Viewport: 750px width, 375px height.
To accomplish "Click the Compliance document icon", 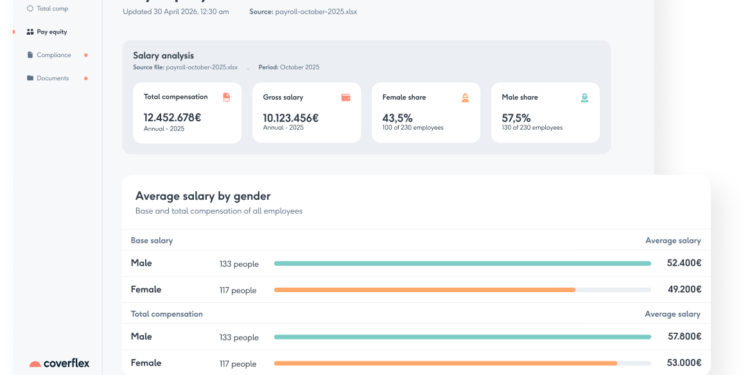I will (30, 55).
